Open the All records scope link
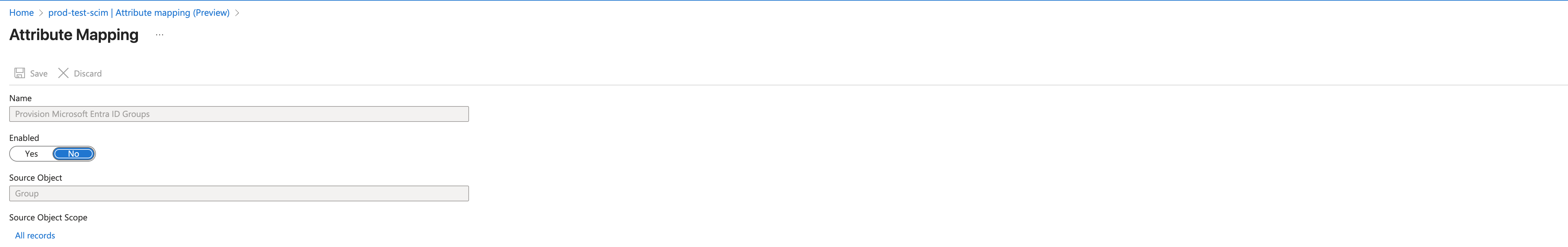1568x247 pixels. [35, 236]
